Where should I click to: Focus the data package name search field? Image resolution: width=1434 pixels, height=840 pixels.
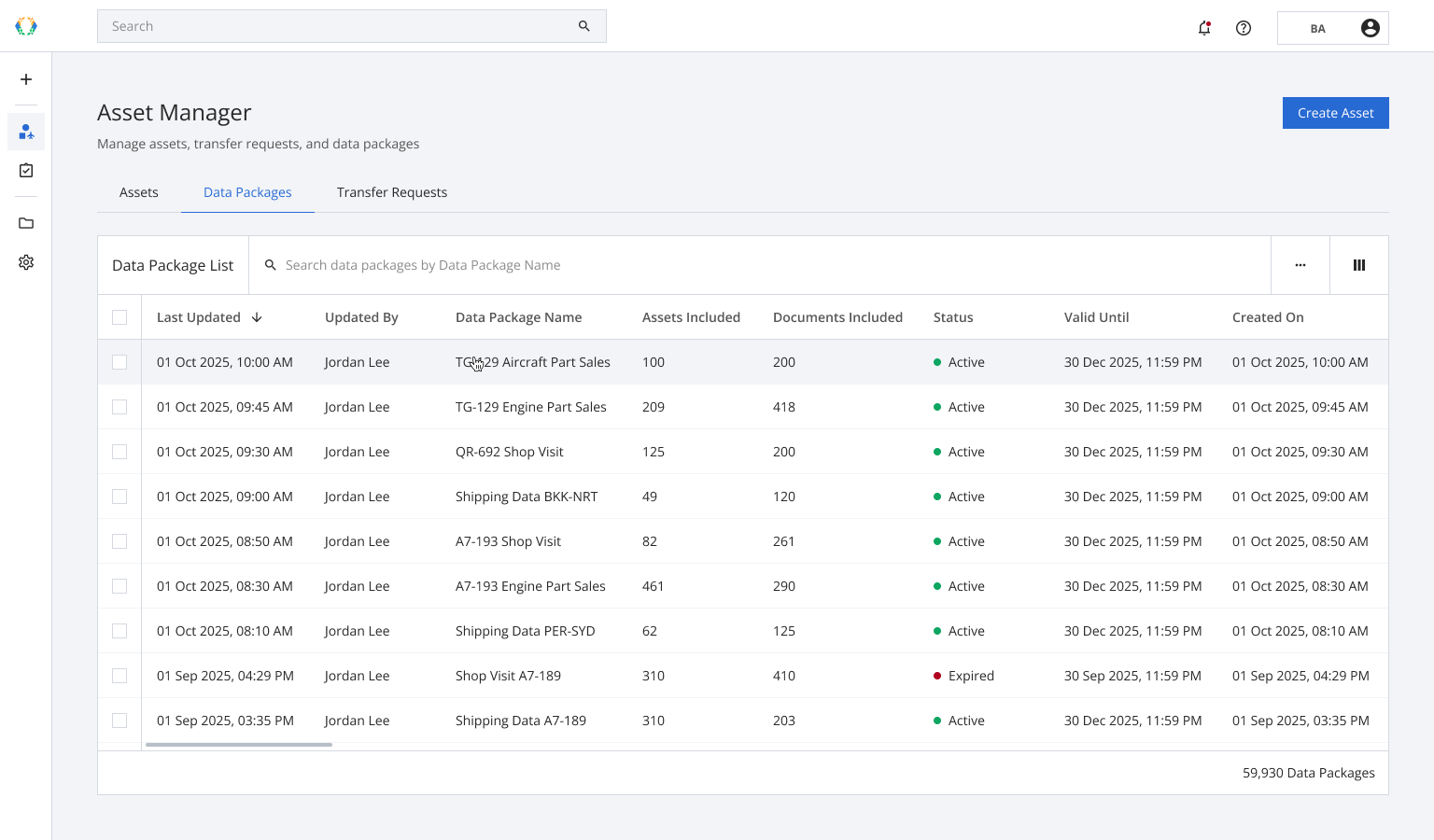[760, 265]
